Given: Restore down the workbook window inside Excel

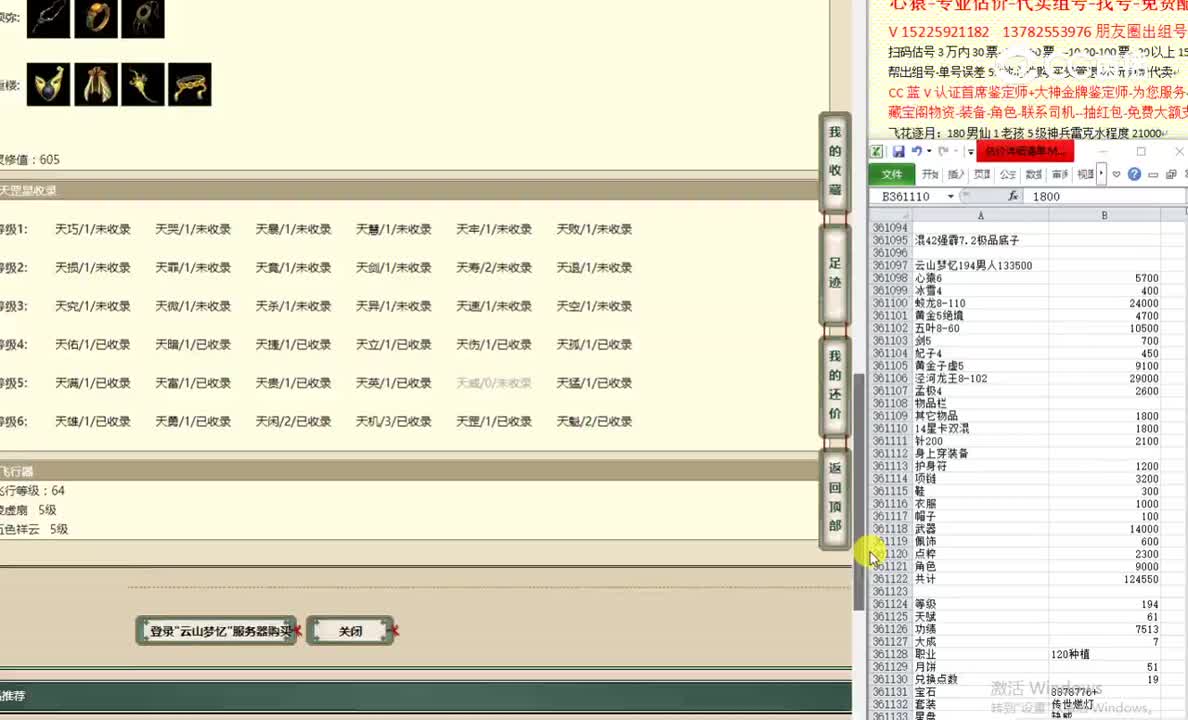Looking at the screenshot, I should pos(1171,175).
